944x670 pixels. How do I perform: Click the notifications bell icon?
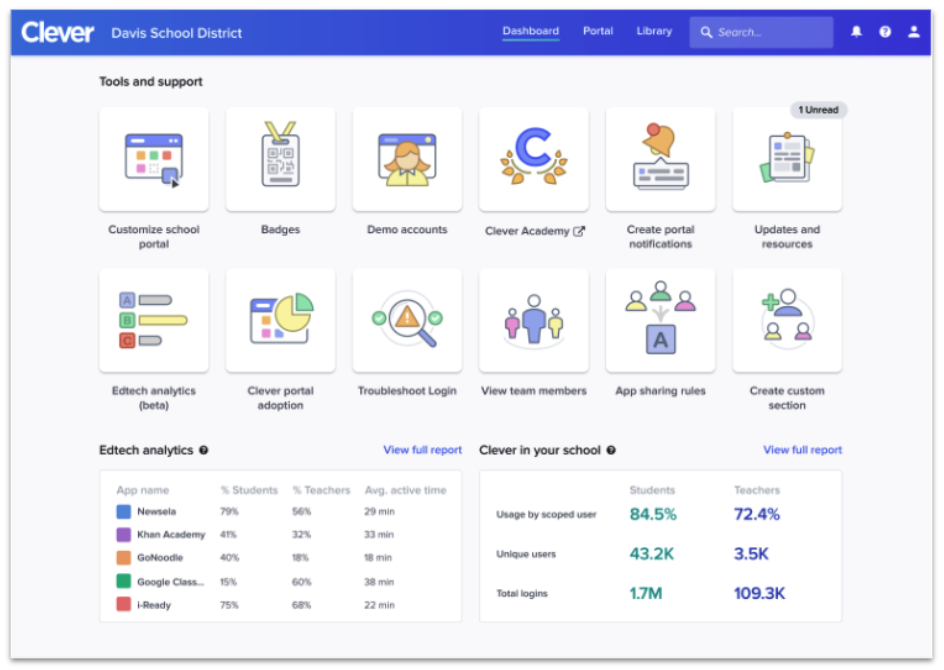pos(856,32)
